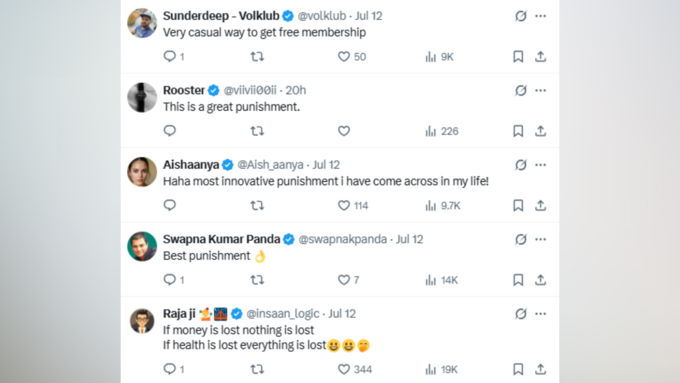Open more options menu on Aishaanya's tweet

coord(540,165)
